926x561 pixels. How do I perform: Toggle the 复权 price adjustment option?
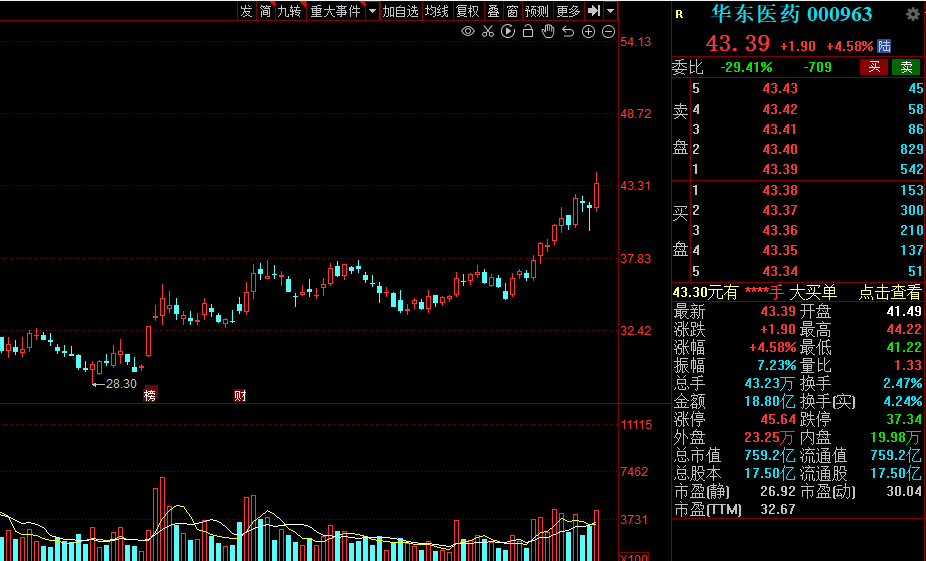467,11
